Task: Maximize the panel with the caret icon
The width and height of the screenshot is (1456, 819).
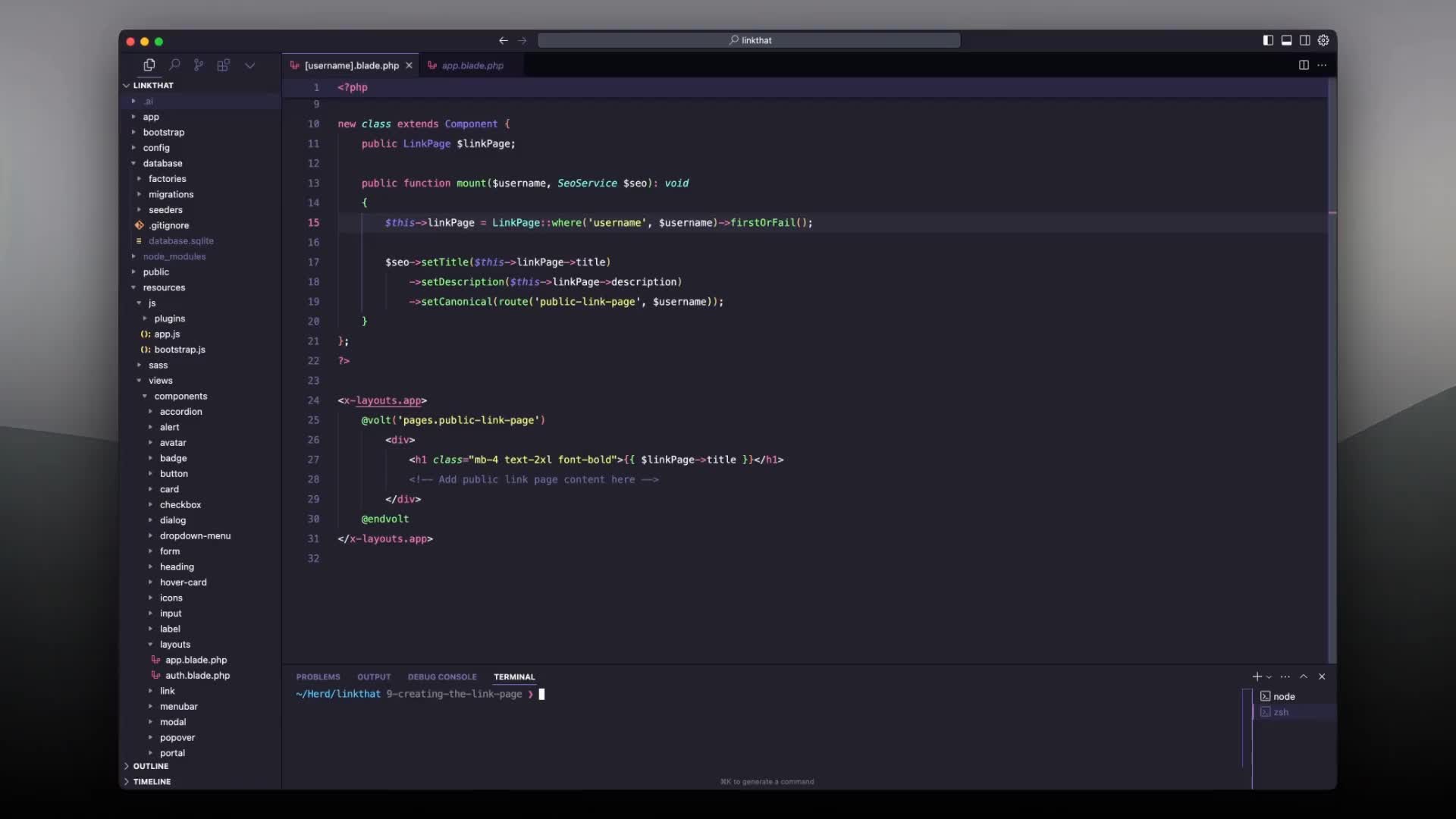Action: [1304, 676]
